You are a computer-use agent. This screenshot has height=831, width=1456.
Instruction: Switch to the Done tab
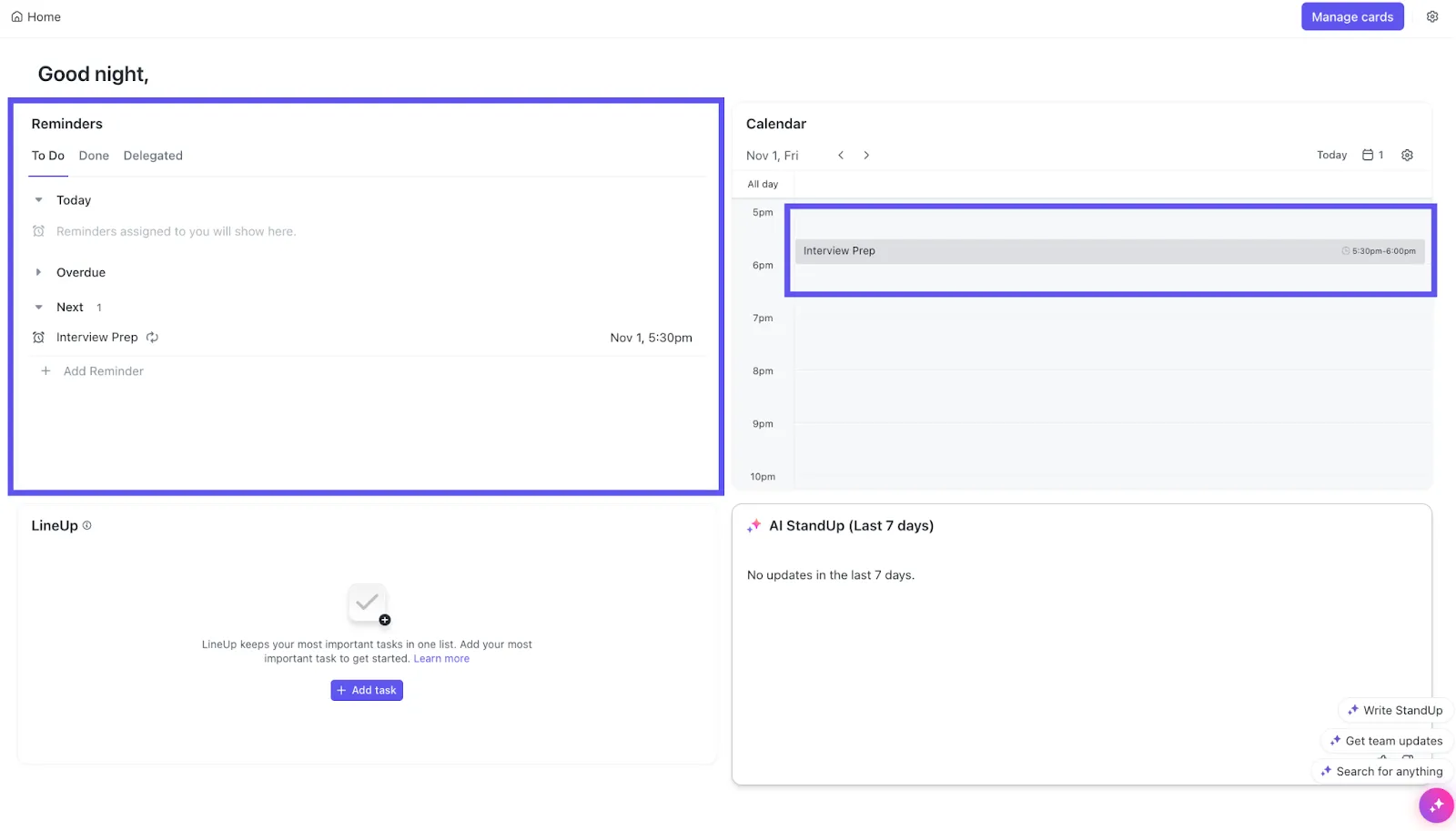pyautogui.click(x=94, y=156)
